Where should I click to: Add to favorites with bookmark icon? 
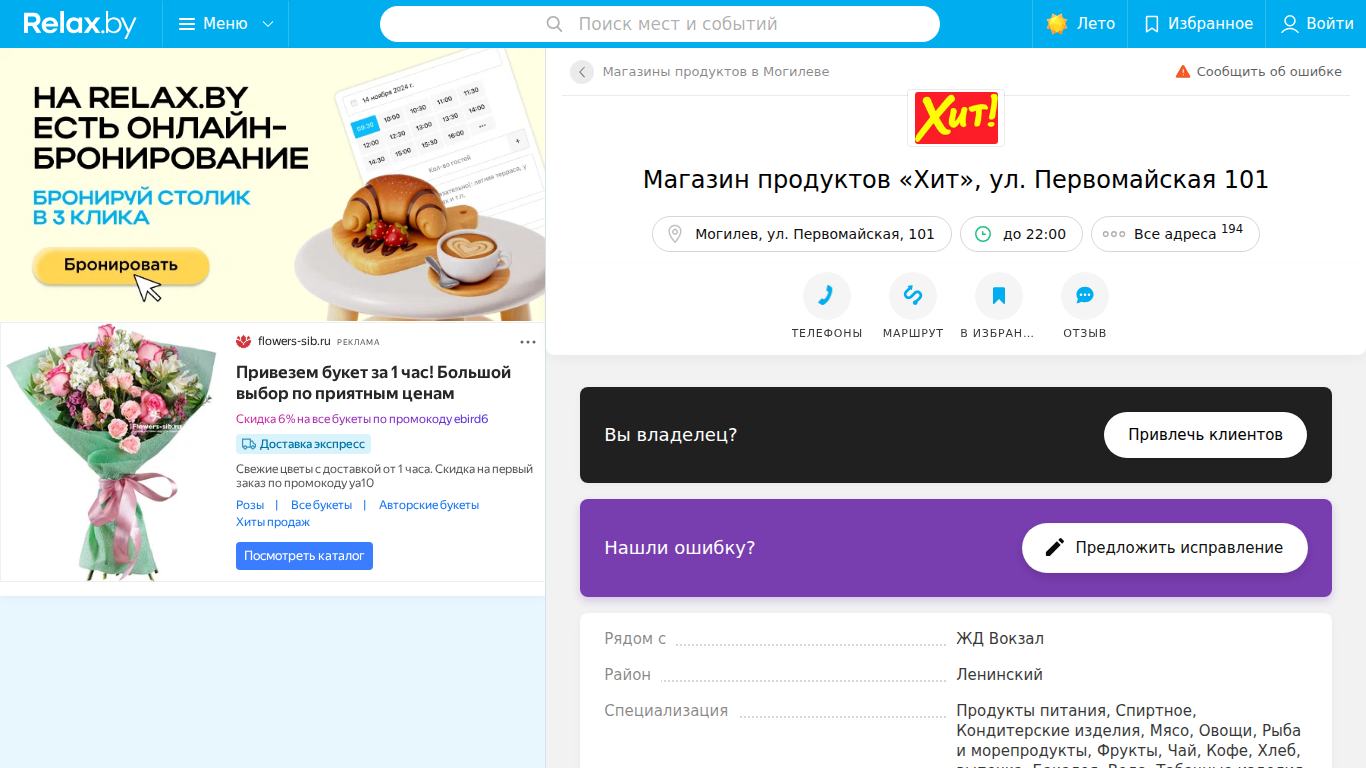coord(999,296)
